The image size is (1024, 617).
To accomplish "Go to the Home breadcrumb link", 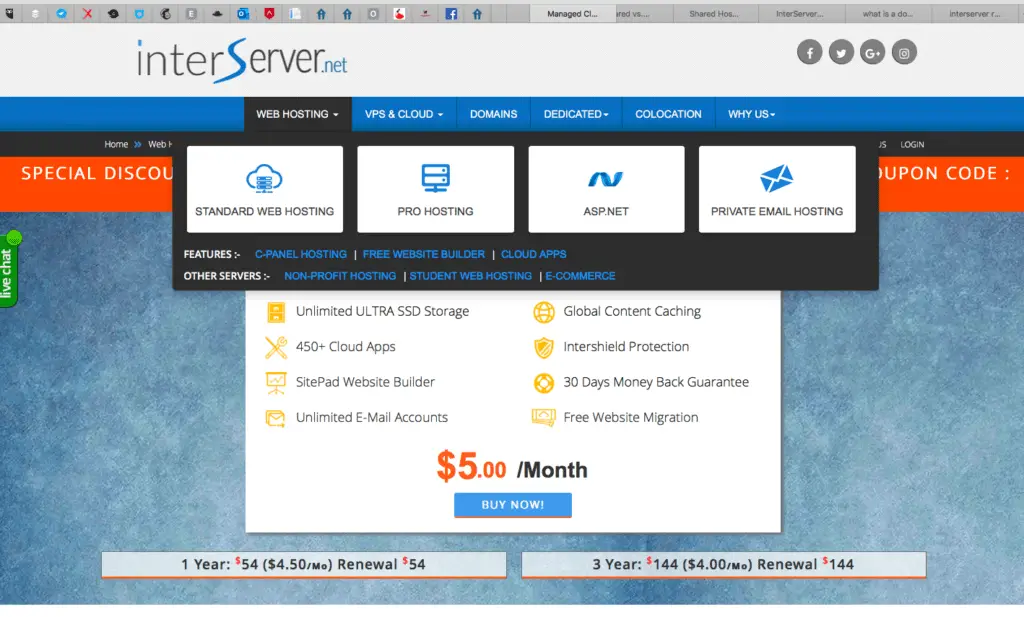I will click(116, 144).
